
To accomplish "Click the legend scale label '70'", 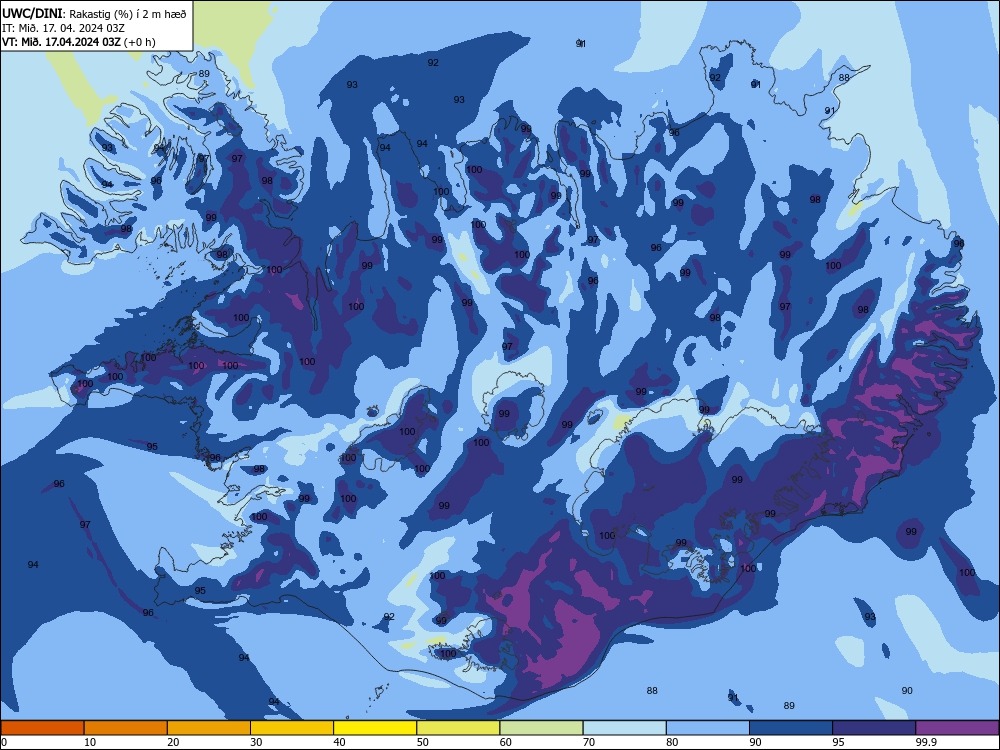I will tap(589, 742).
